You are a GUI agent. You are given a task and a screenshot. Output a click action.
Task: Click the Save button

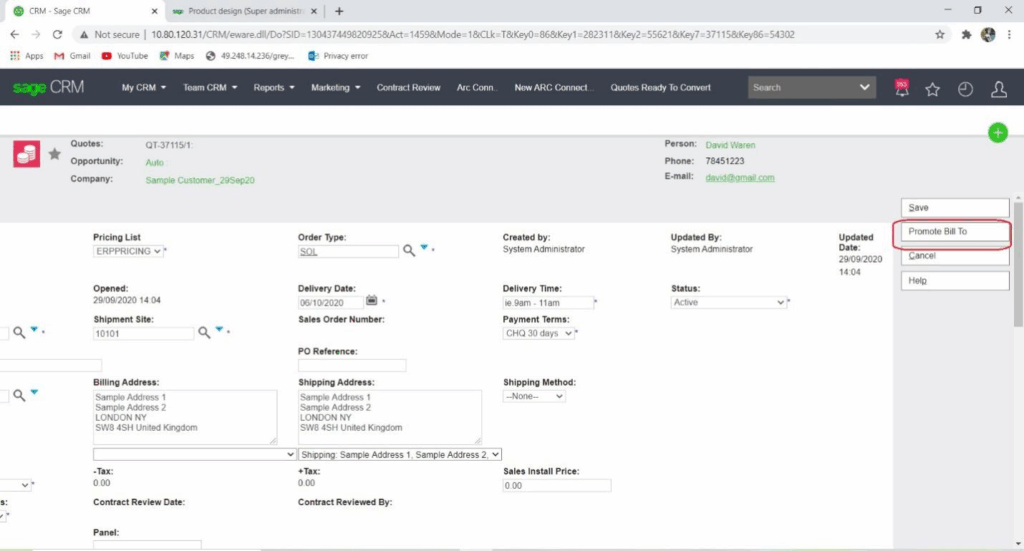coord(953,208)
